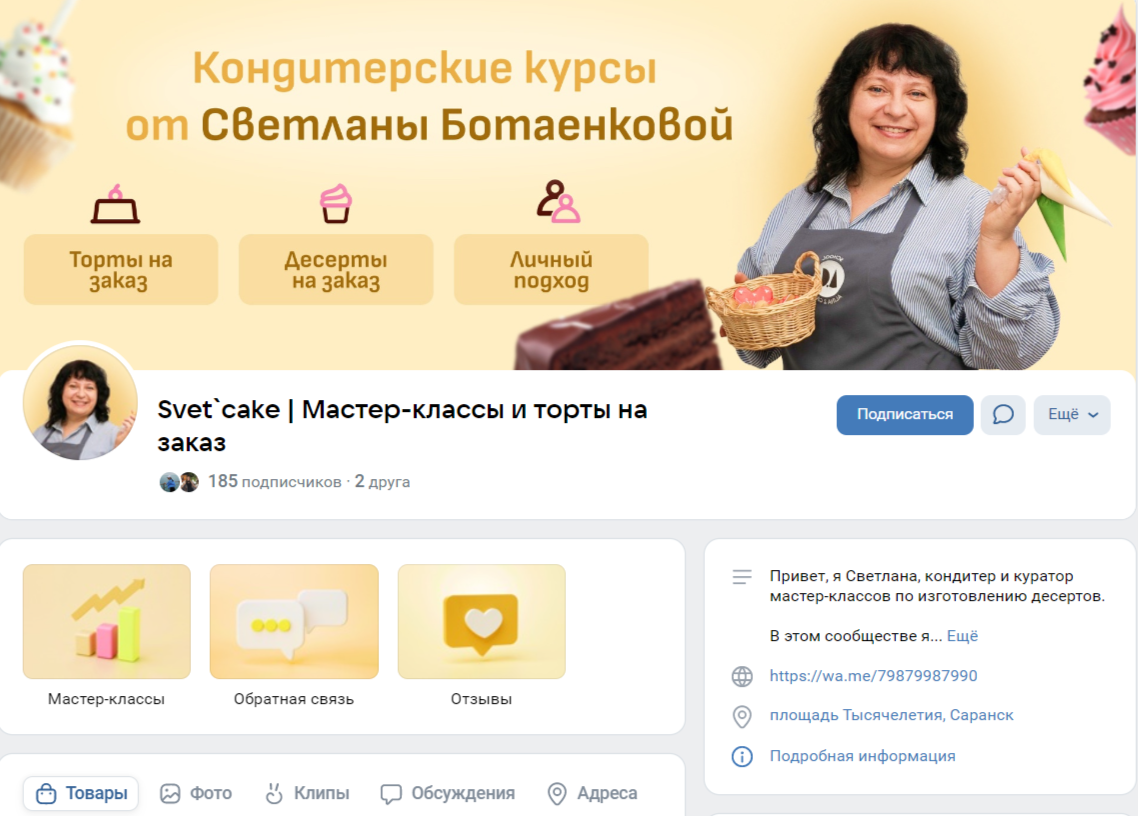Image resolution: width=1138 pixels, height=816 pixels.
Task: Expand the Ещё dropdown menu button
Action: pyautogui.click(x=1072, y=415)
